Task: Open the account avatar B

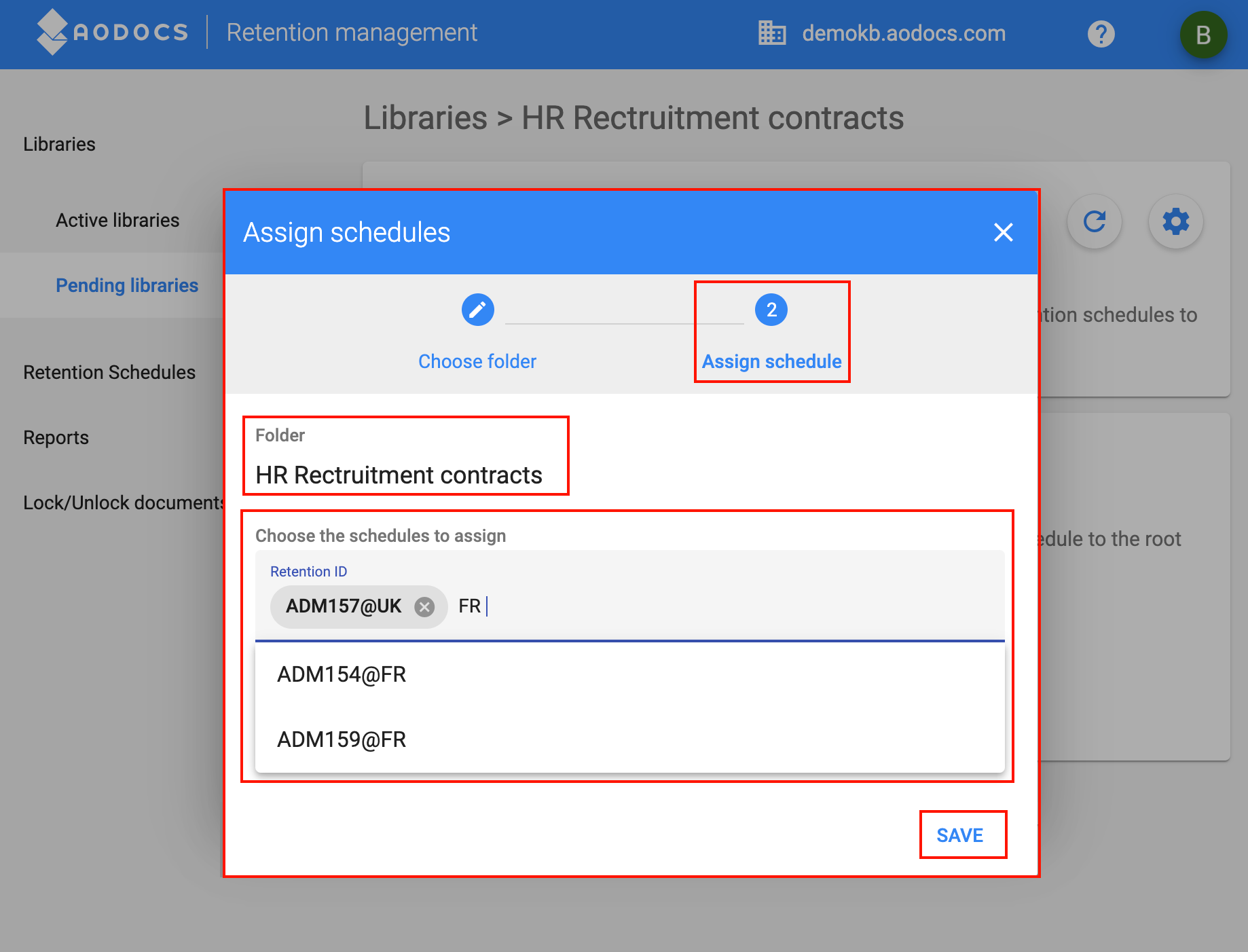Action: coord(1203,34)
